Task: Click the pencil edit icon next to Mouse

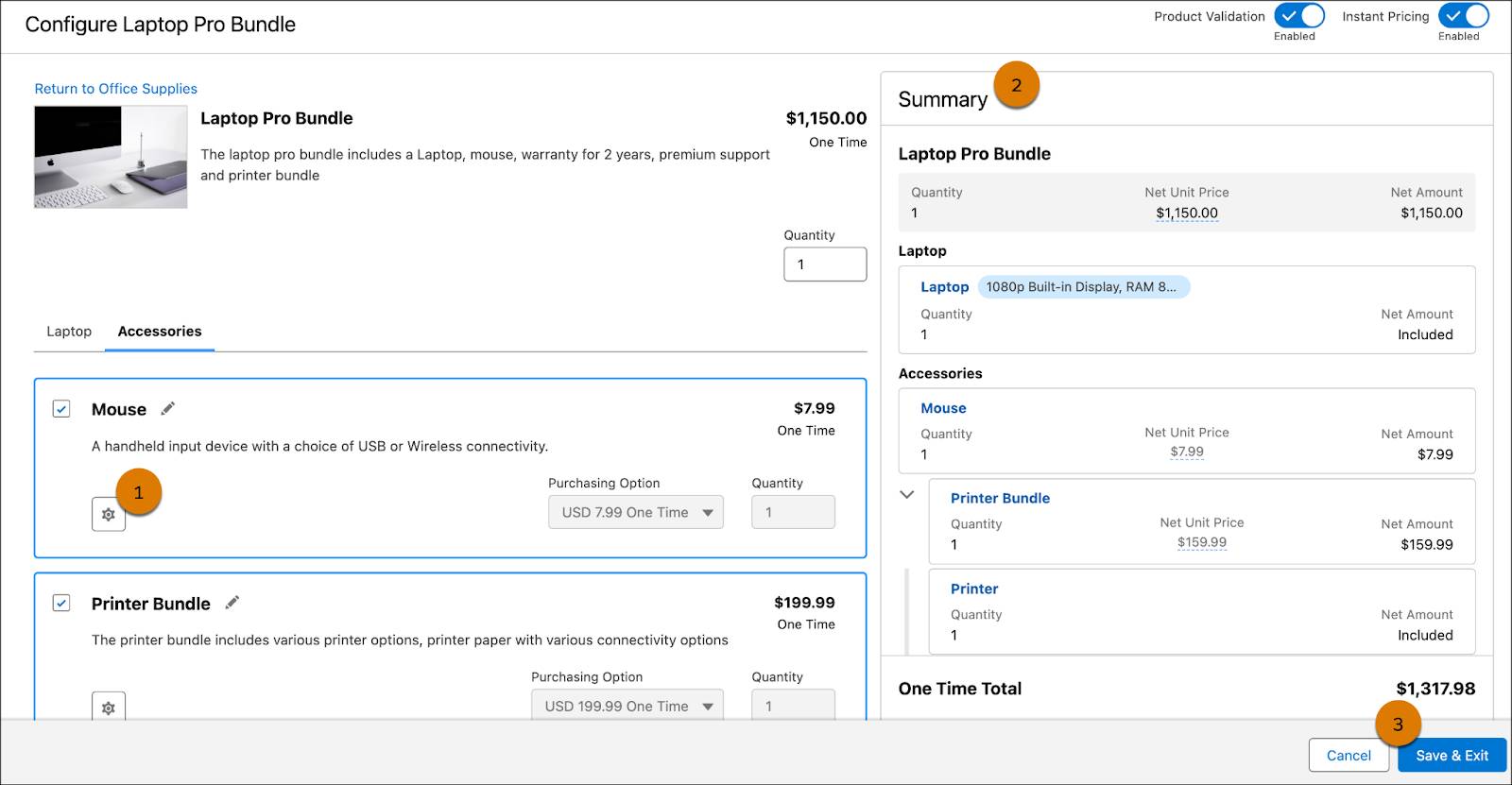Action: pyautogui.click(x=168, y=409)
